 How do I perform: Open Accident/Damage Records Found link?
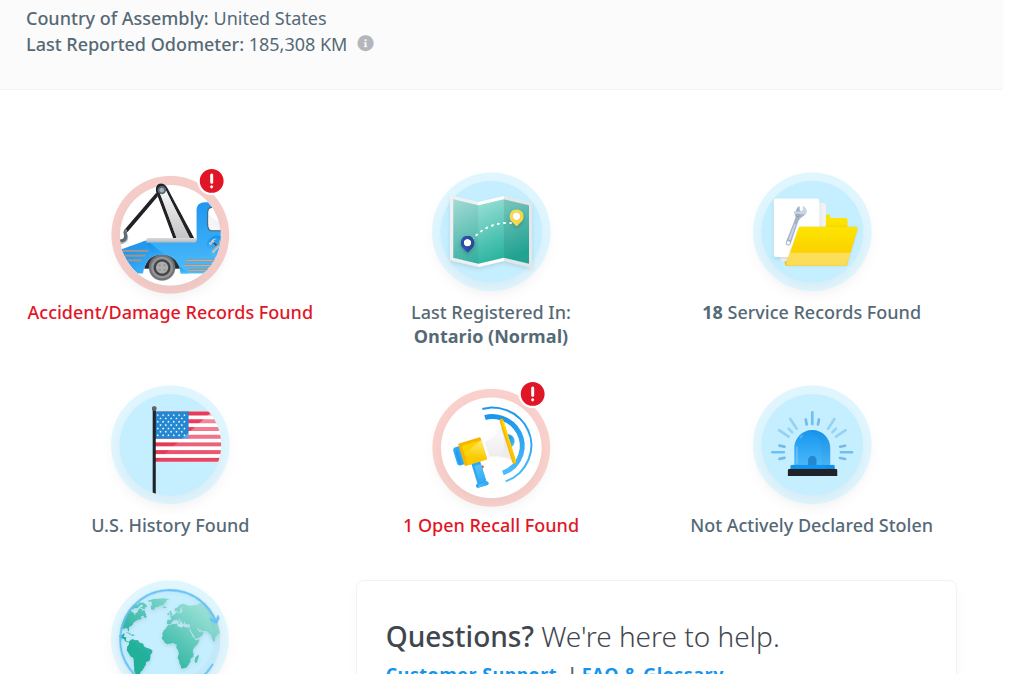(x=170, y=313)
